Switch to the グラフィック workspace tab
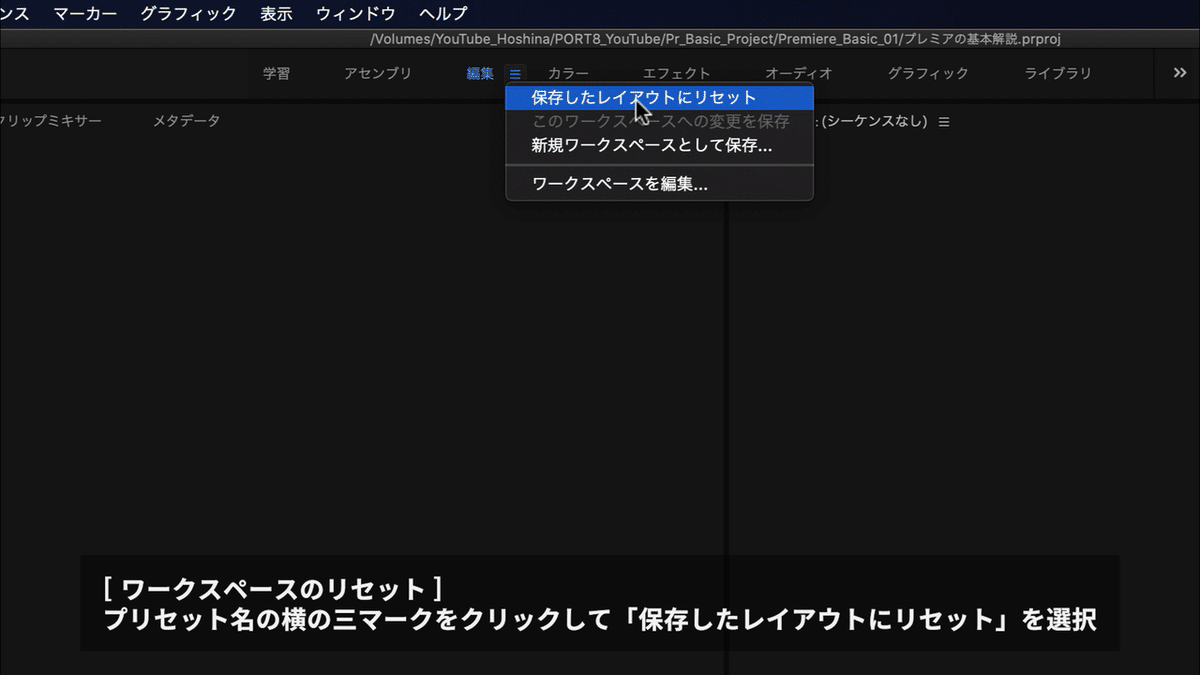Image resolution: width=1200 pixels, height=675 pixels. (x=928, y=73)
